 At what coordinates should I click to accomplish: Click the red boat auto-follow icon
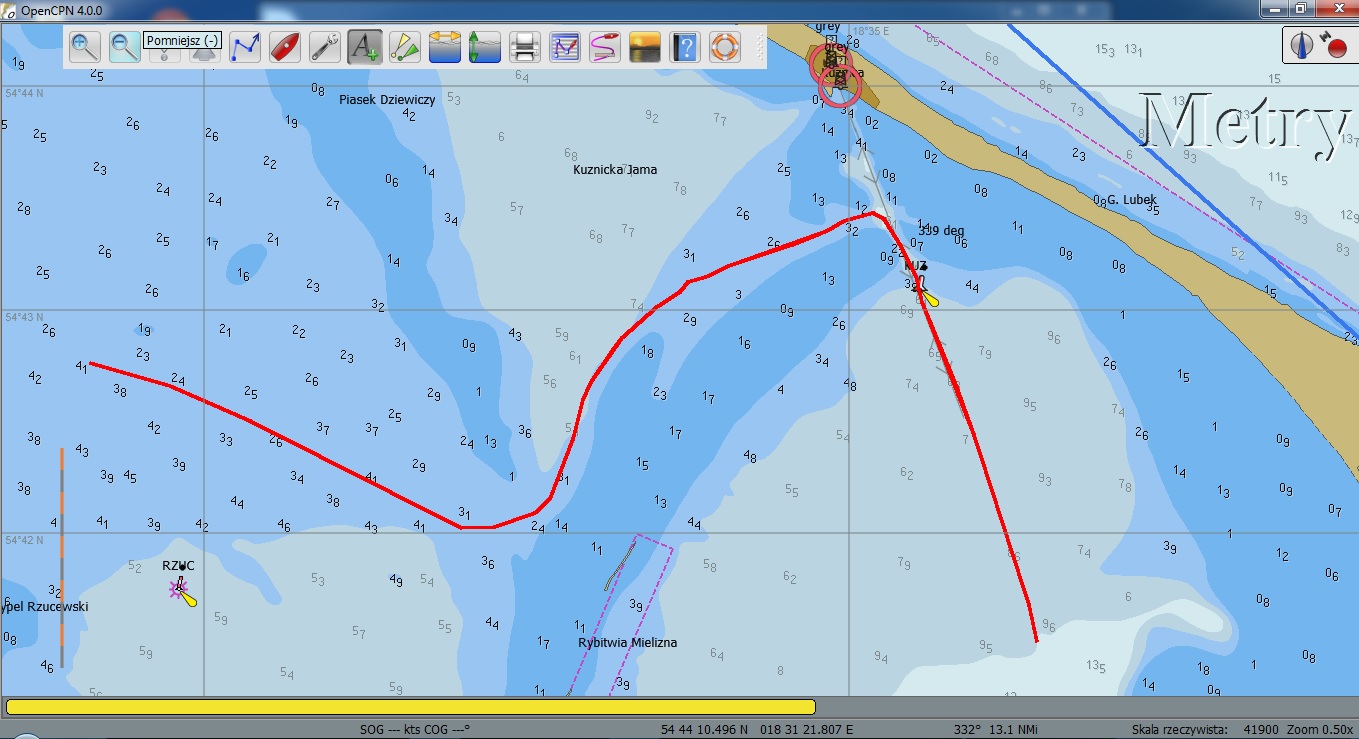[285, 47]
